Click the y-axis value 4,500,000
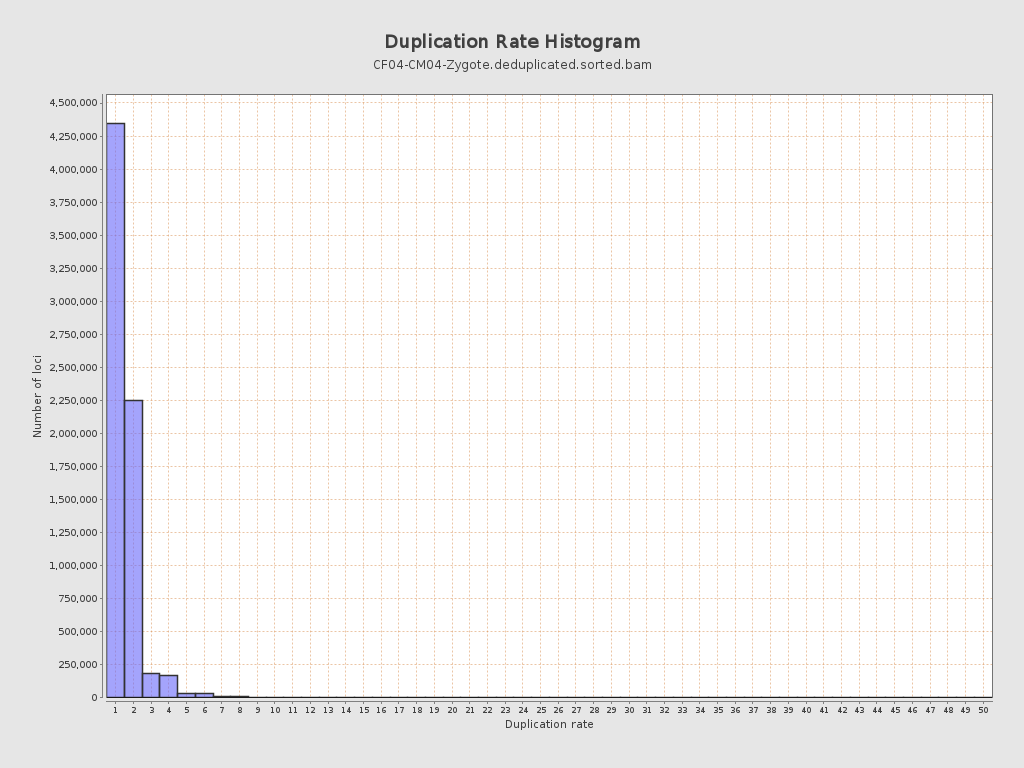 (74, 103)
